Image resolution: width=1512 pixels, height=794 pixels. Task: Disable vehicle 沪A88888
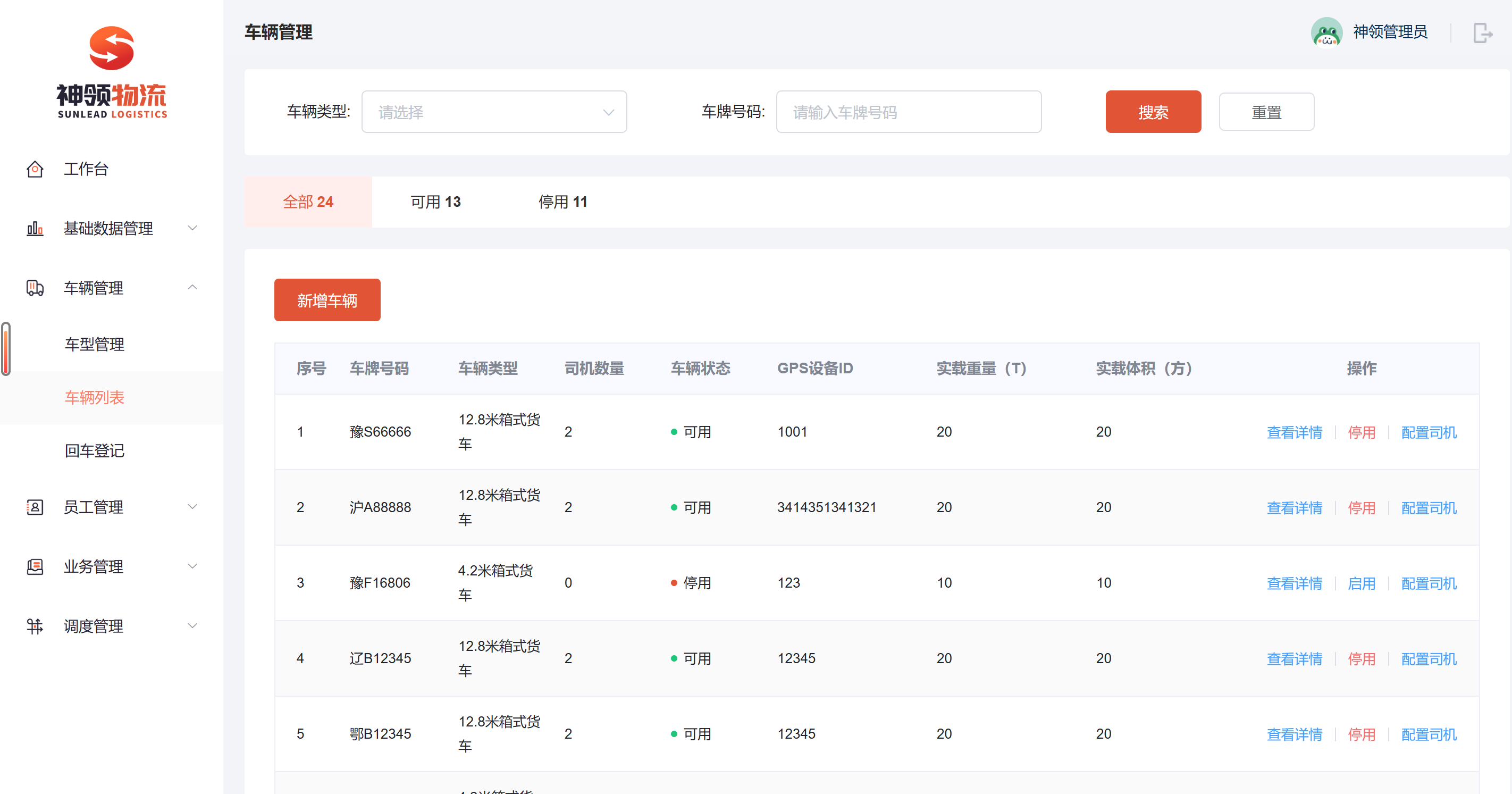[1362, 507]
